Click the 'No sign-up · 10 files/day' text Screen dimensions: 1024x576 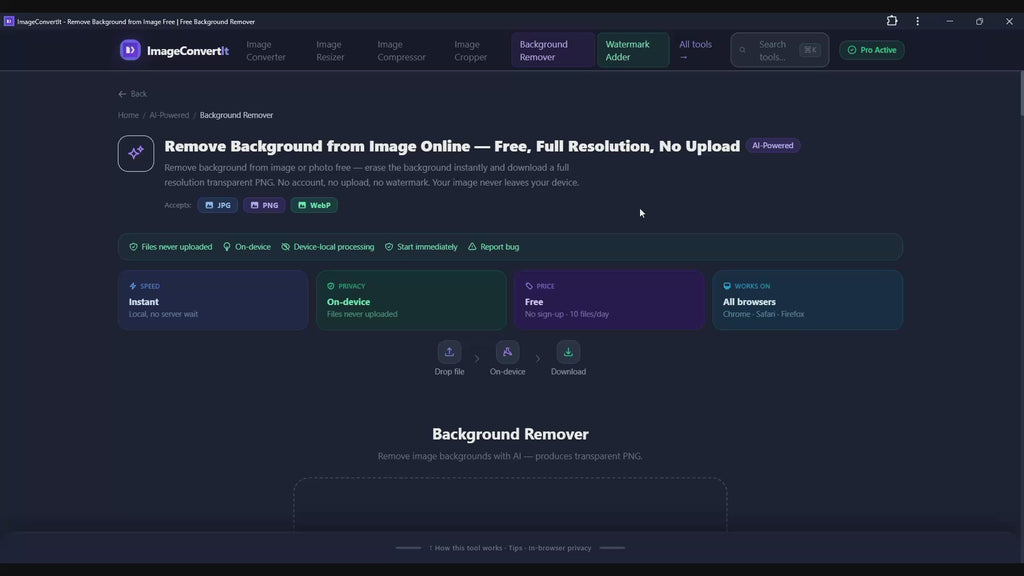coord(567,314)
